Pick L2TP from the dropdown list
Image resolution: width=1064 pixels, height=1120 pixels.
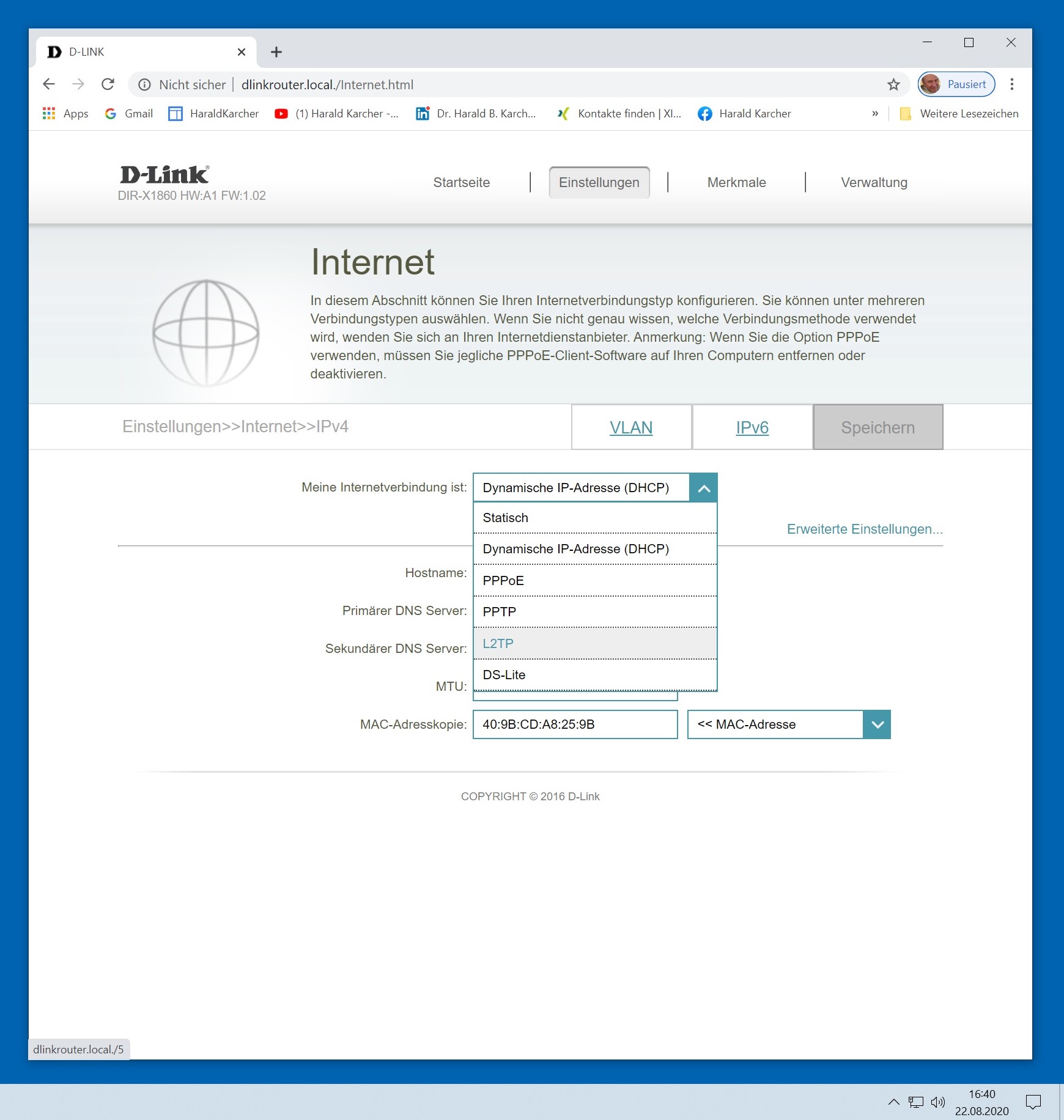[595, 644]
